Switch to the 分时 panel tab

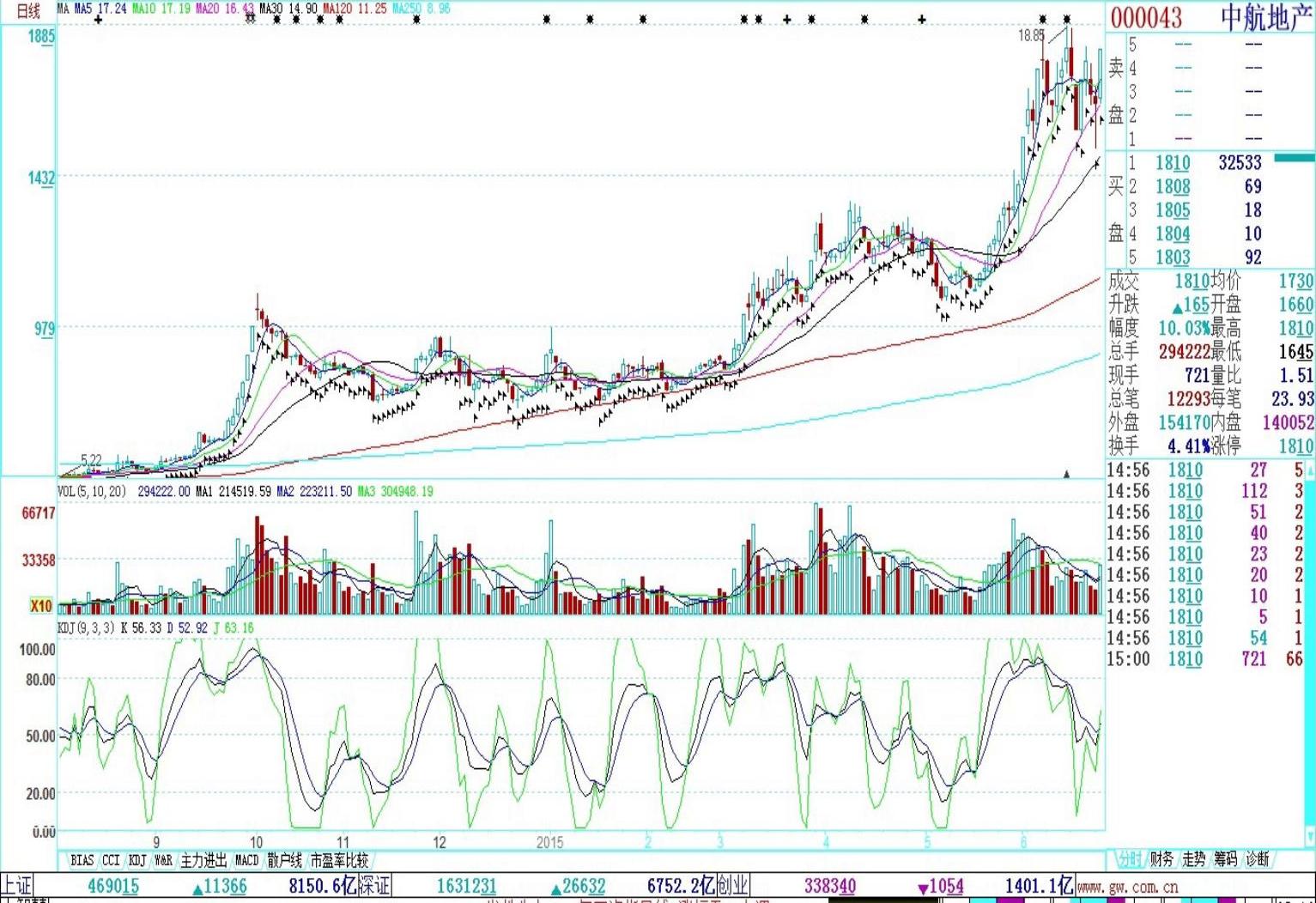[1129, 859]
